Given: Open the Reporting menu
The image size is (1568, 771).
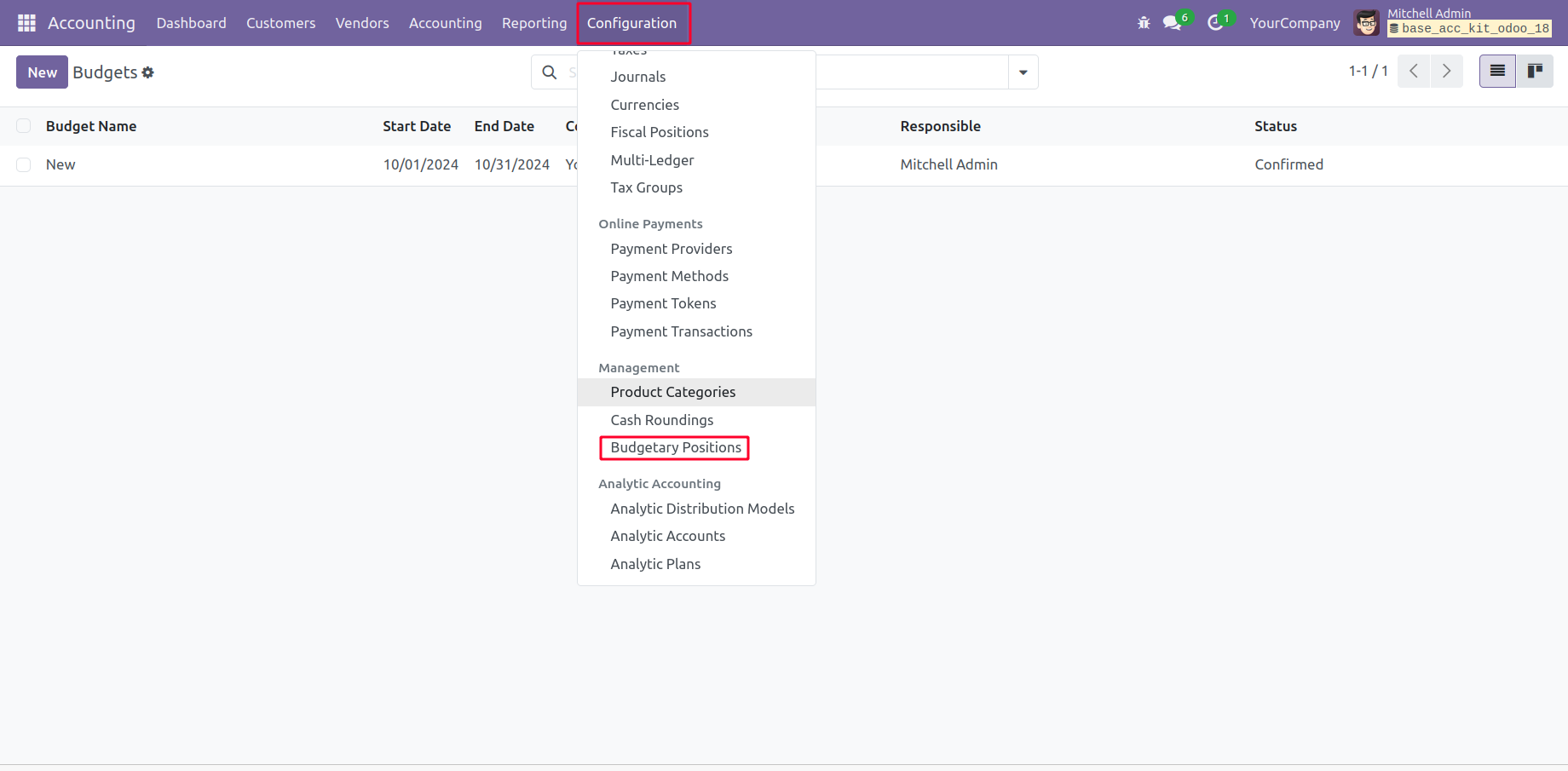Looking at the screenshot, I should click(534, 23).
